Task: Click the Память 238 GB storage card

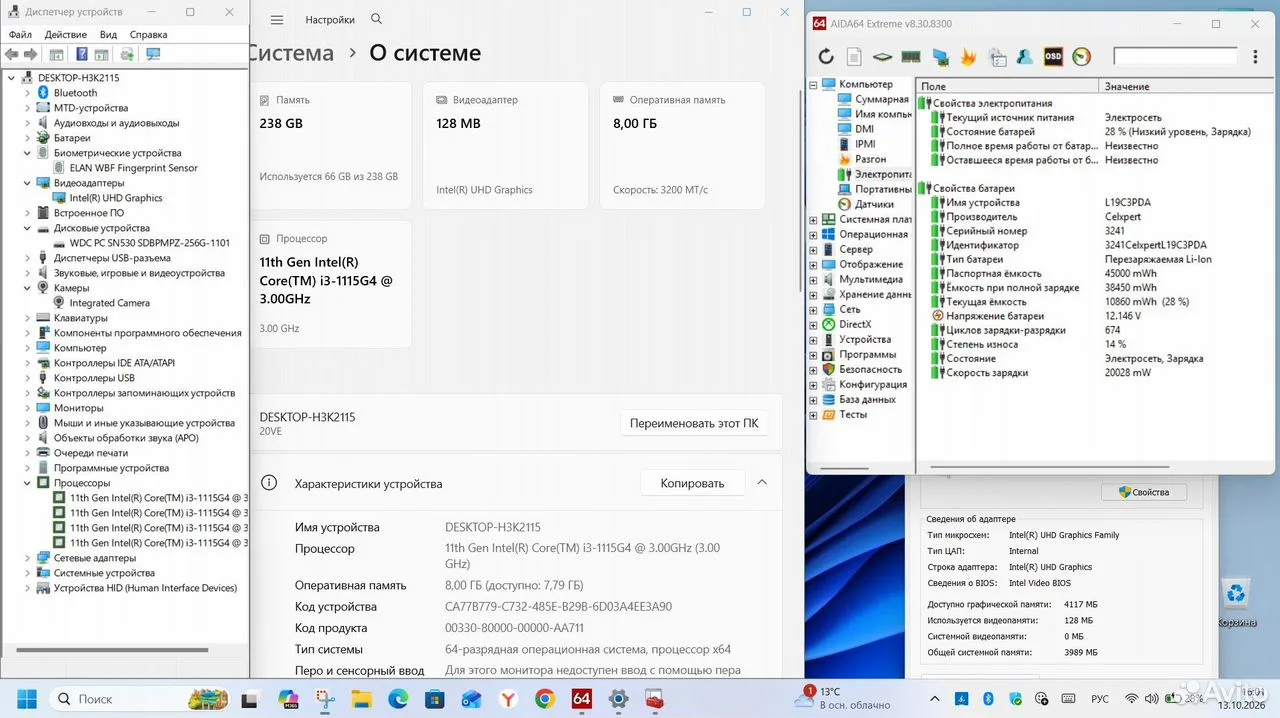Action: (x=330, y=145)
